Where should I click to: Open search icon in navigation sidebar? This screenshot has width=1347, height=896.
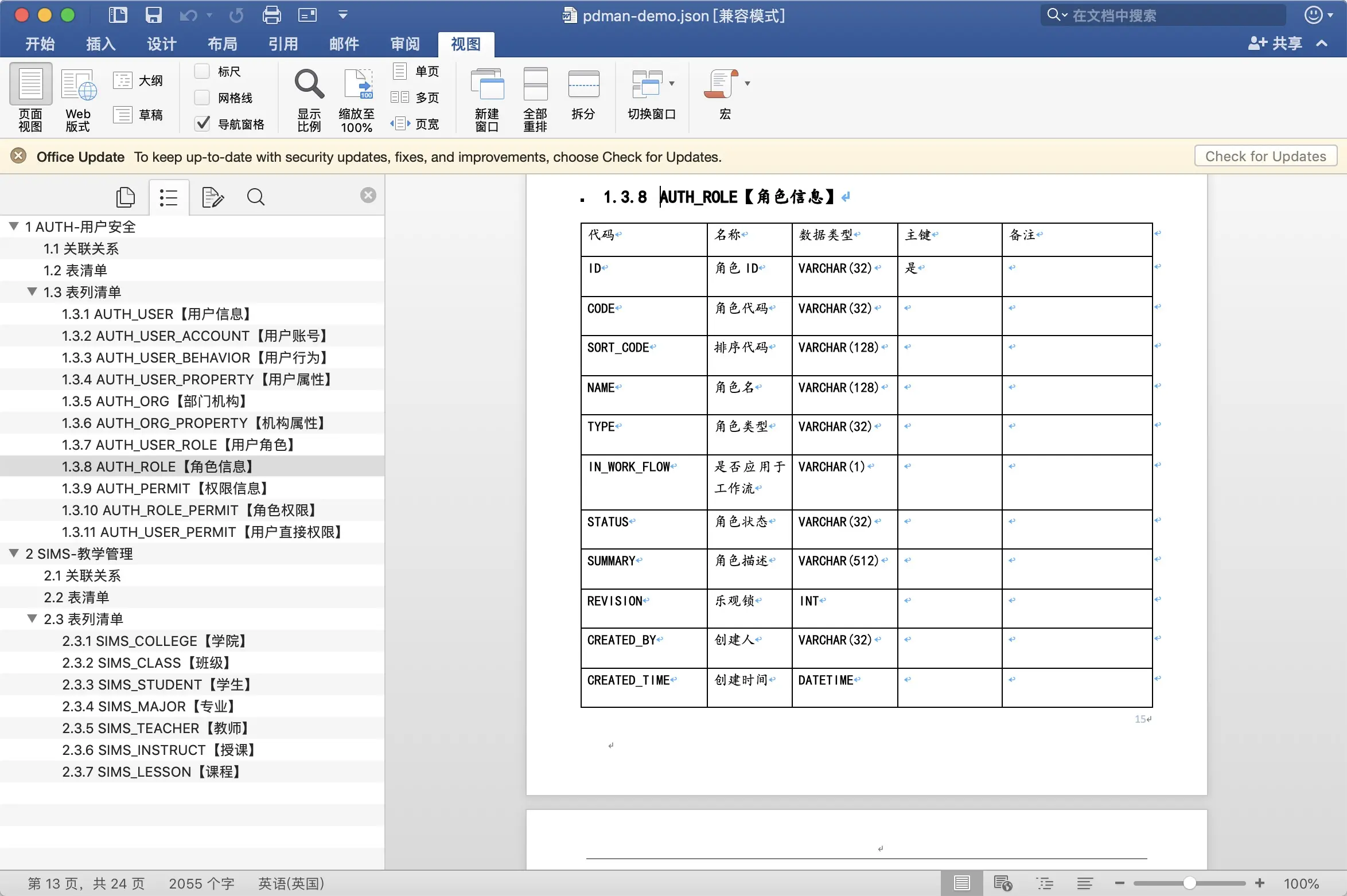(x=256, y=197)
